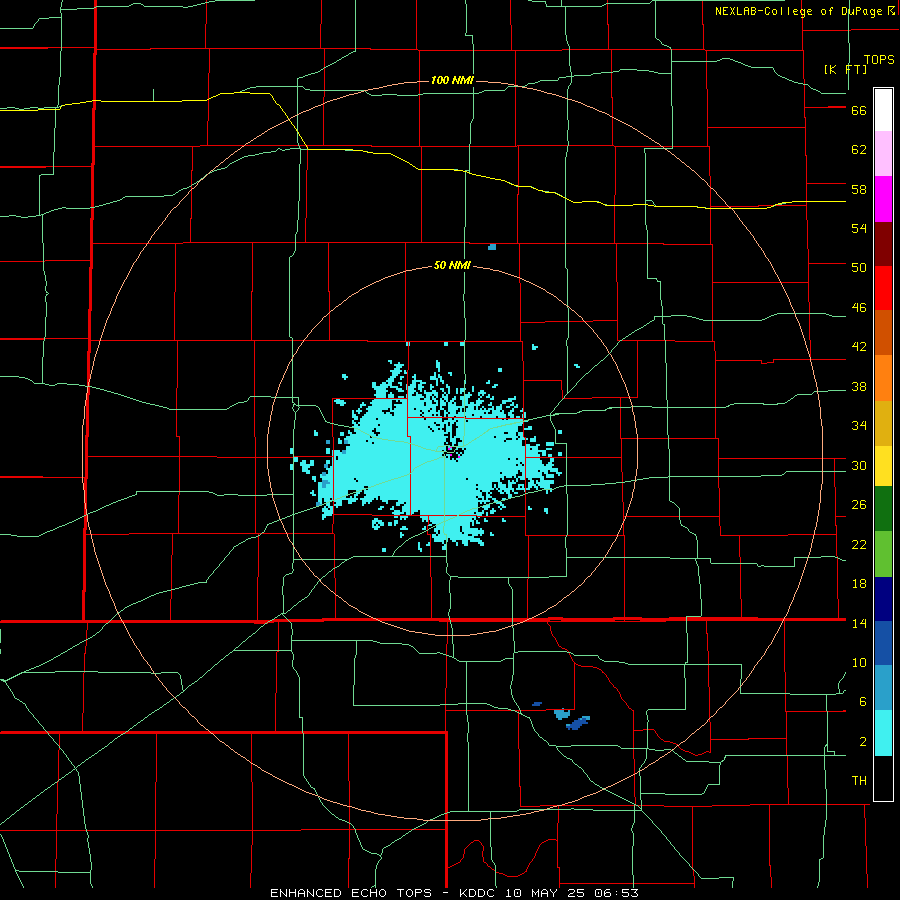
Task: Select the light green legend swatch
Action: coord(883,554)
